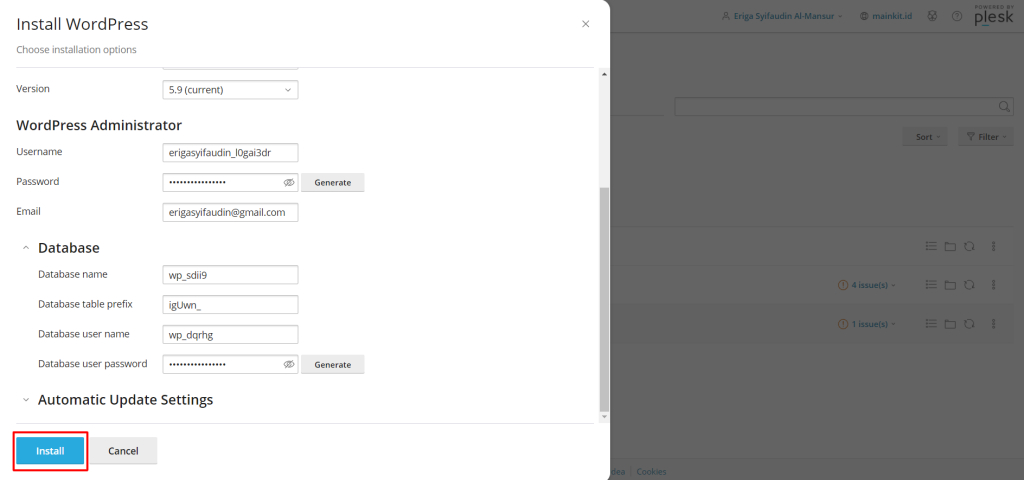The image size is (1024, 480).
Task: Click the refresh icon in 1 issue(s) row
Action: coord(969,323)
